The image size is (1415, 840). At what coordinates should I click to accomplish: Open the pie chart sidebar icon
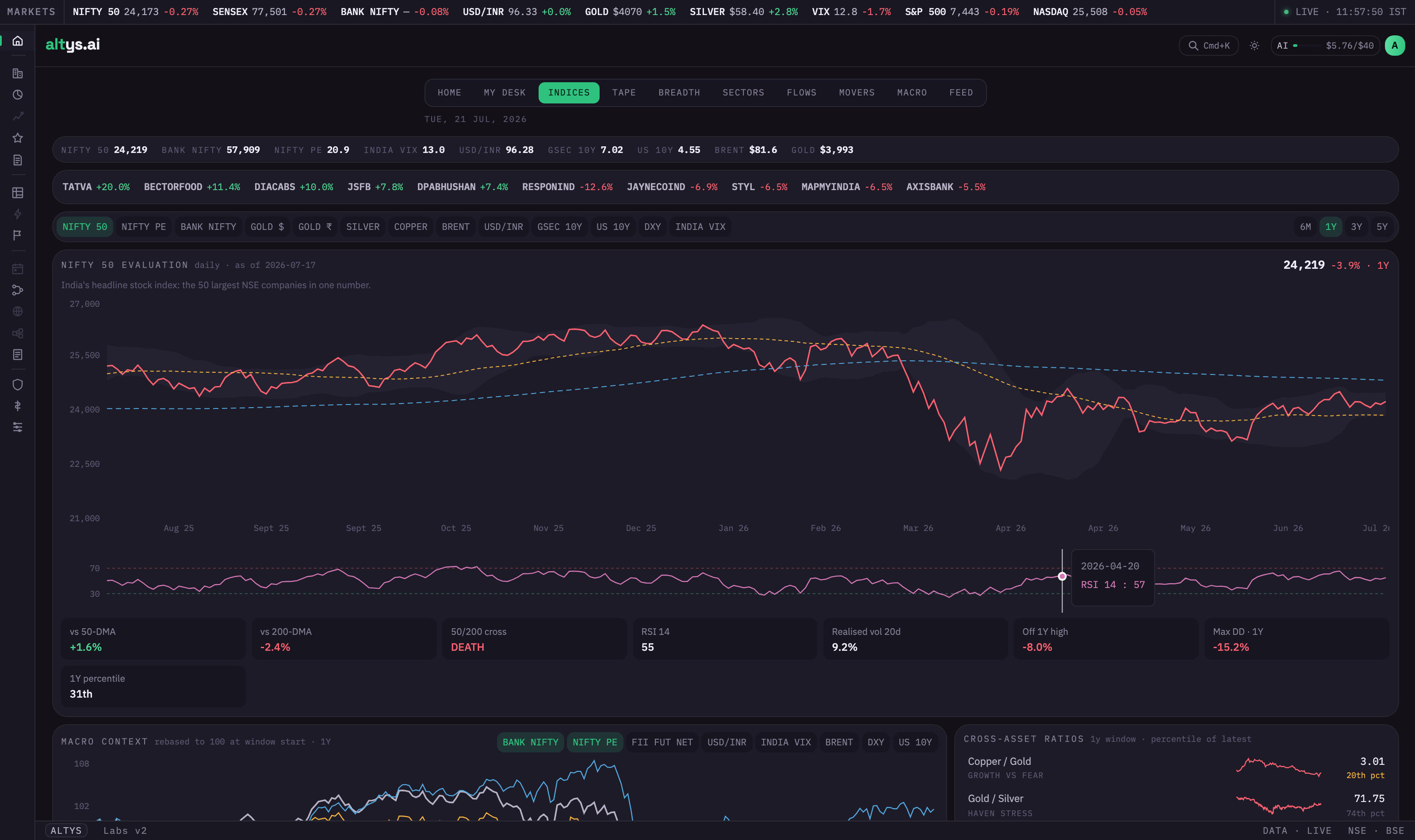point(18,95)
